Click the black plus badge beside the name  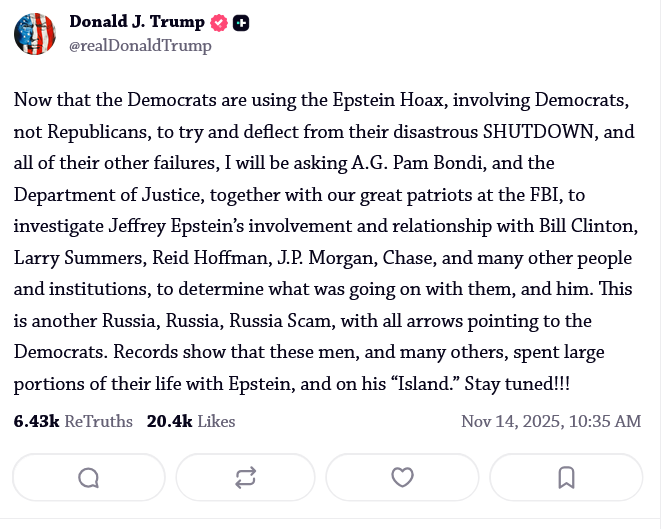(x=241, y=23)
